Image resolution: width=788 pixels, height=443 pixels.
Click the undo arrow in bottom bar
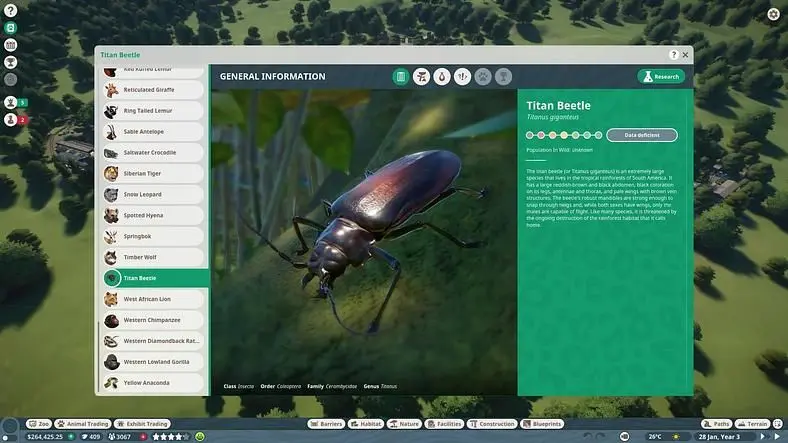(587, 437)
